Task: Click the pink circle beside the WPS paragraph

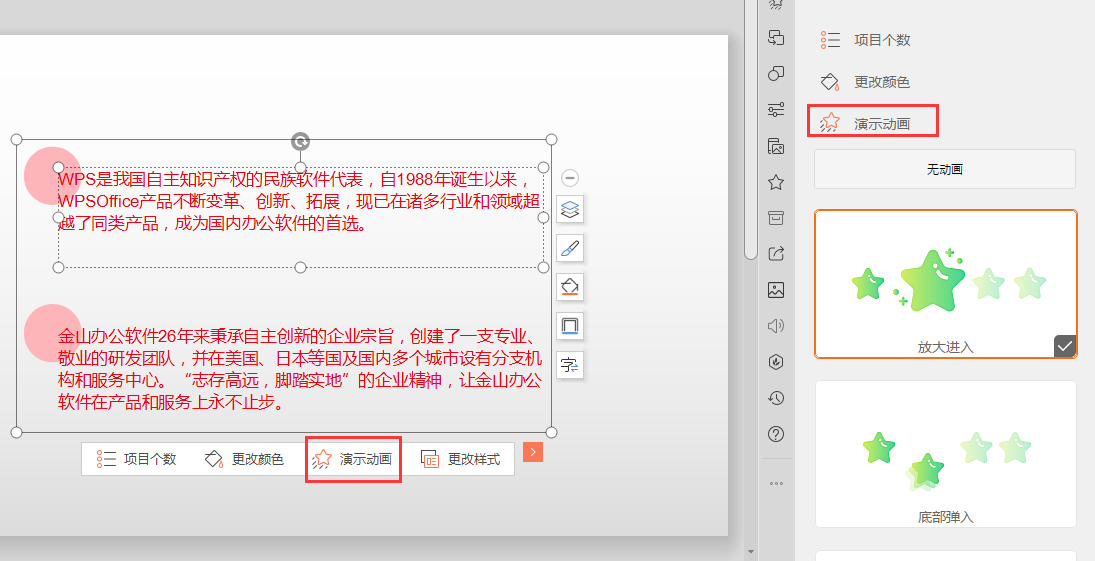Action: pyautogui.click(x=53, y=175)
